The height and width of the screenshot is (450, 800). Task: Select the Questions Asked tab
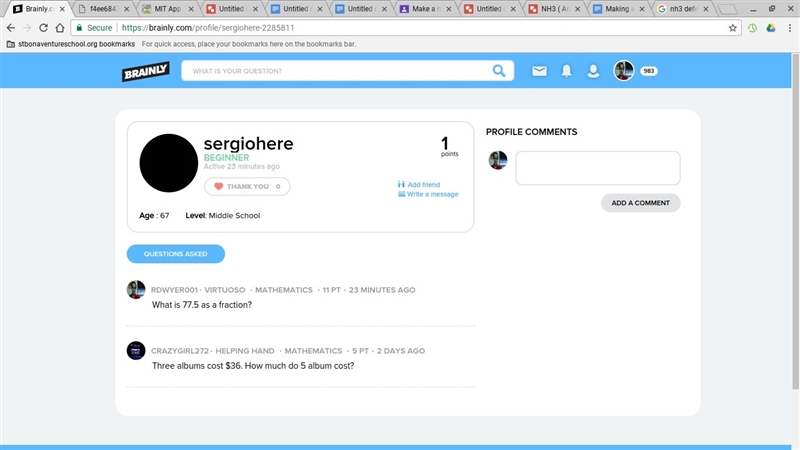point(176,254)
